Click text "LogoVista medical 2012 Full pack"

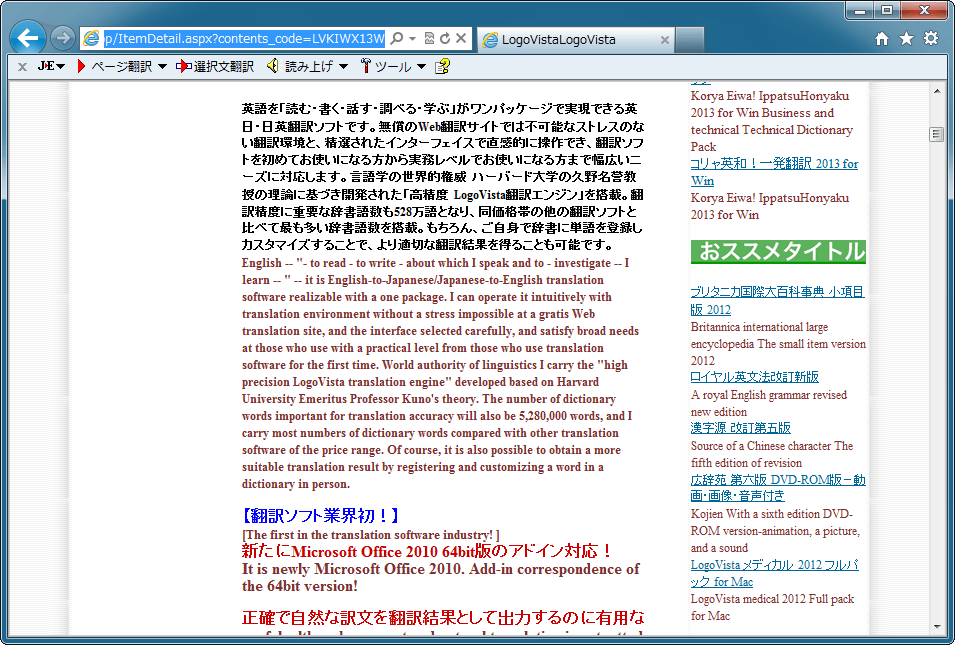point(772,599)
